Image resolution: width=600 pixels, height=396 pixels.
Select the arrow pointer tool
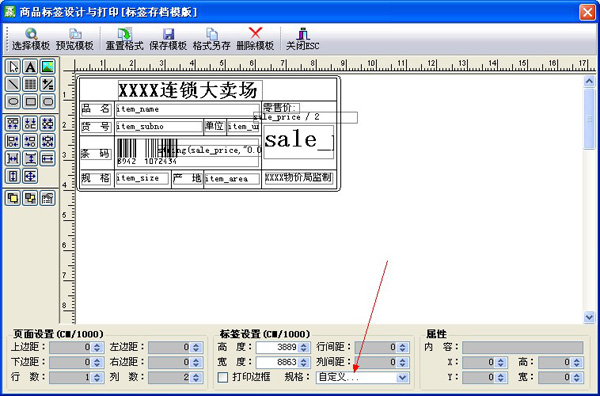tap(13, 67)
